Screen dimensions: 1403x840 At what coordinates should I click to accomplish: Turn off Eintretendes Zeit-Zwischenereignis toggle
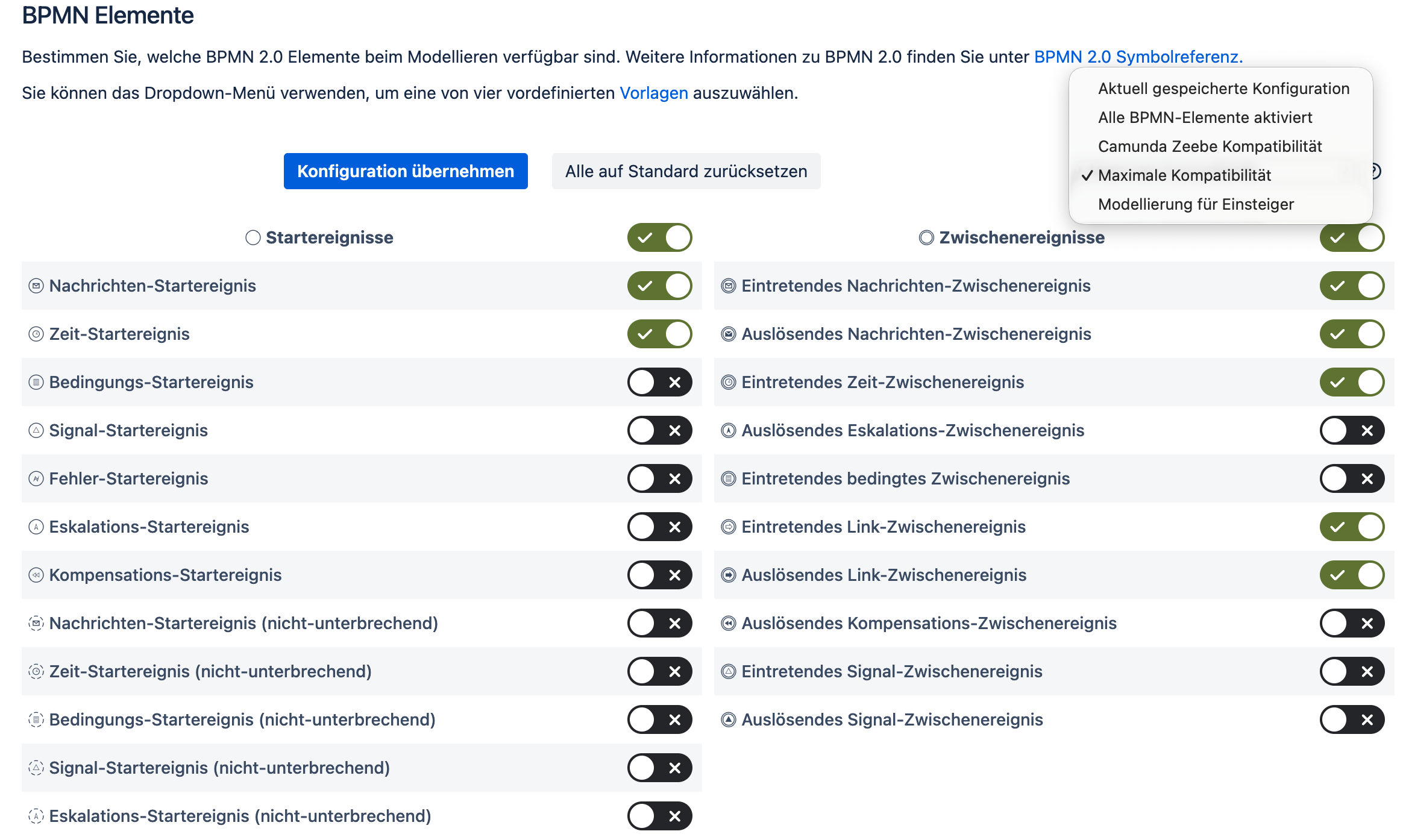click(x=1352, y=382)
